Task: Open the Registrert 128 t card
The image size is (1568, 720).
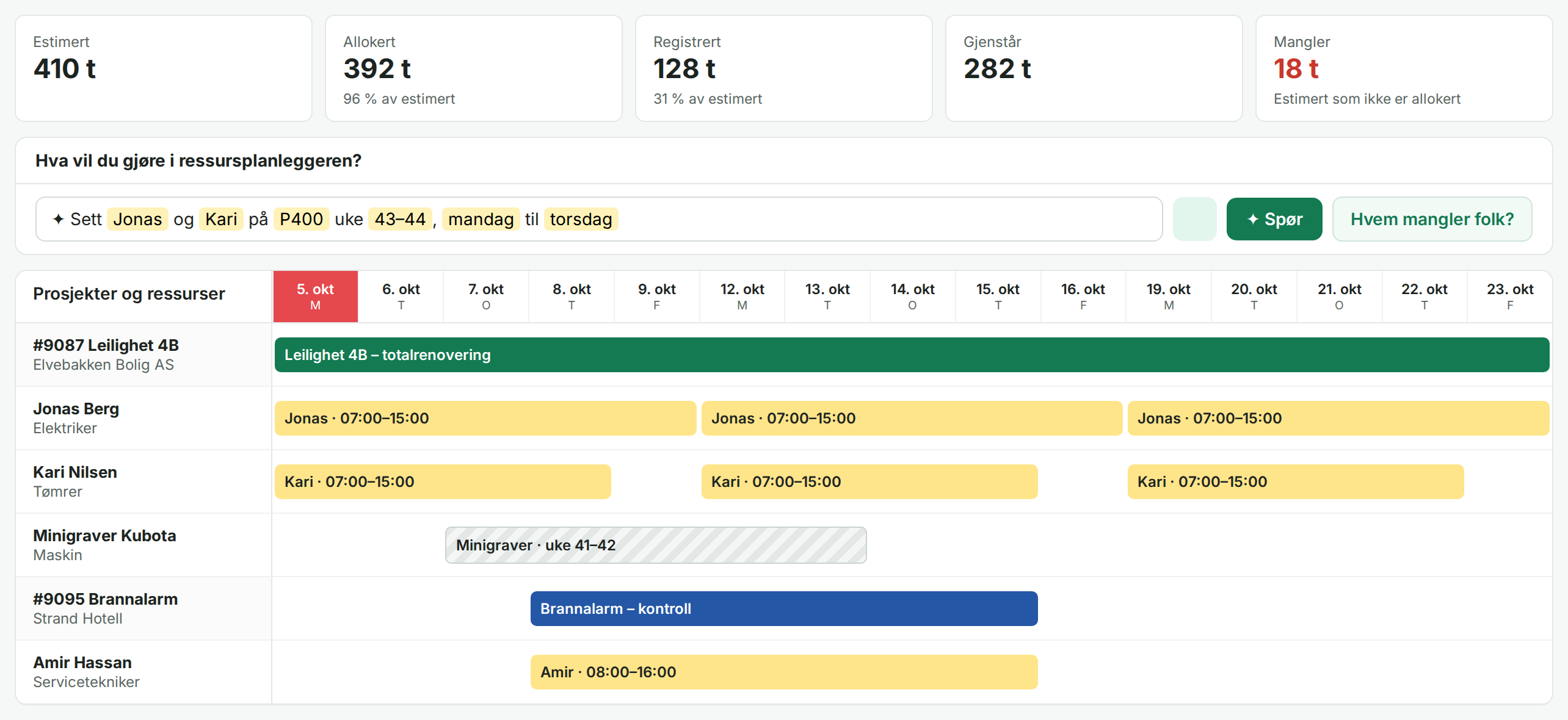Action: click(x=784, y=68)
